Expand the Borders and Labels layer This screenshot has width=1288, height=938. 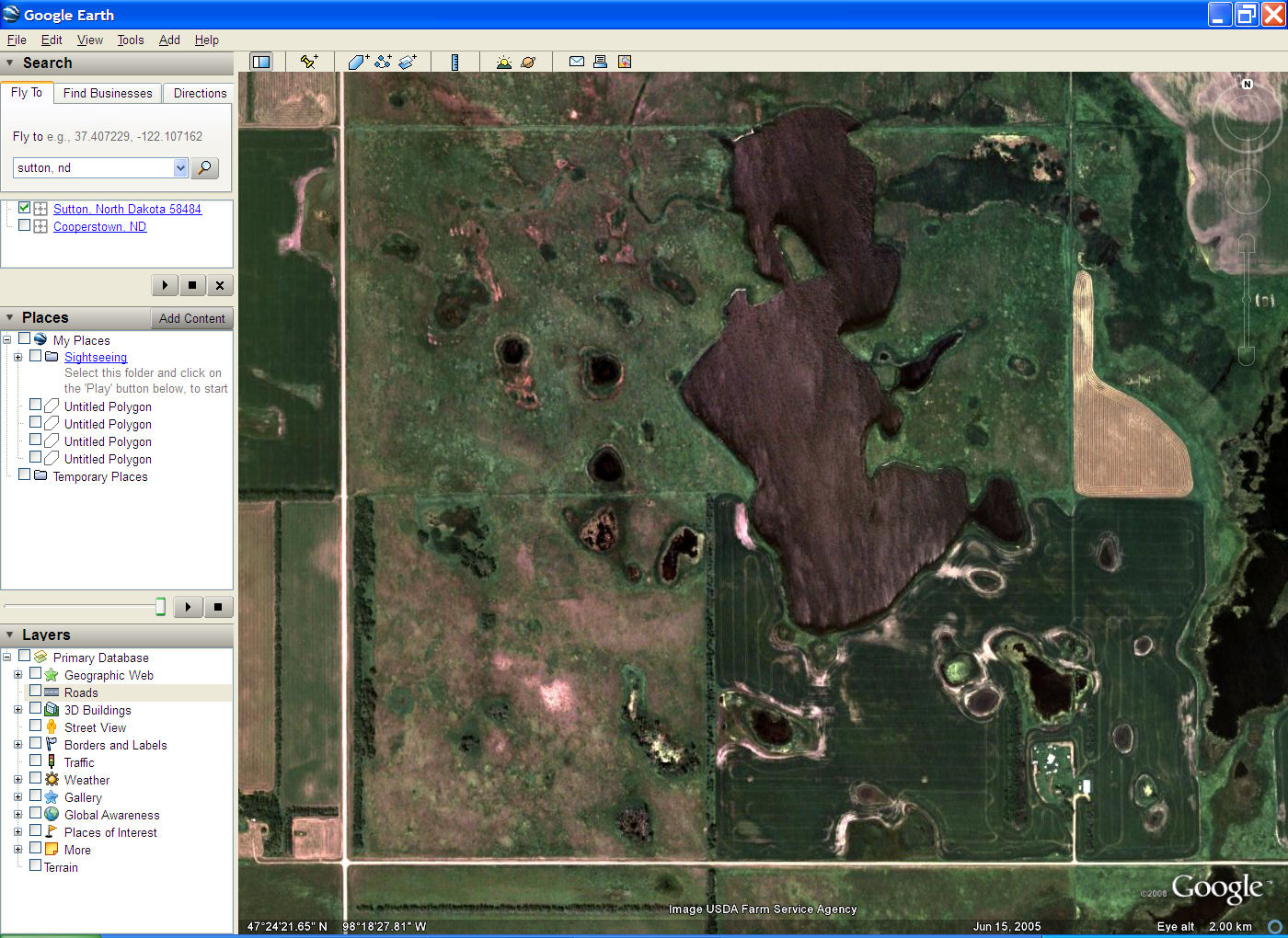(x=17, y=745)
